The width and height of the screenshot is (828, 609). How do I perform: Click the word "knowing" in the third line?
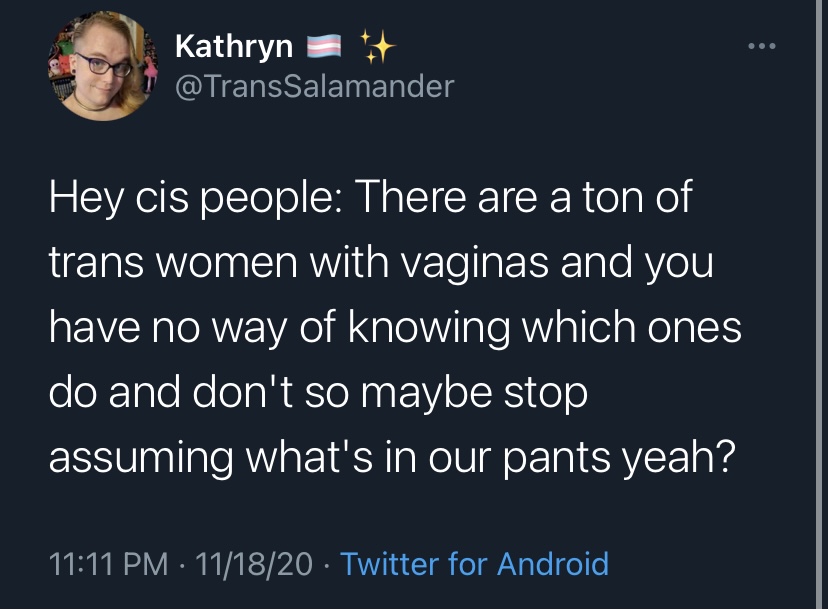pyautogui.click(x=428, y=329)
